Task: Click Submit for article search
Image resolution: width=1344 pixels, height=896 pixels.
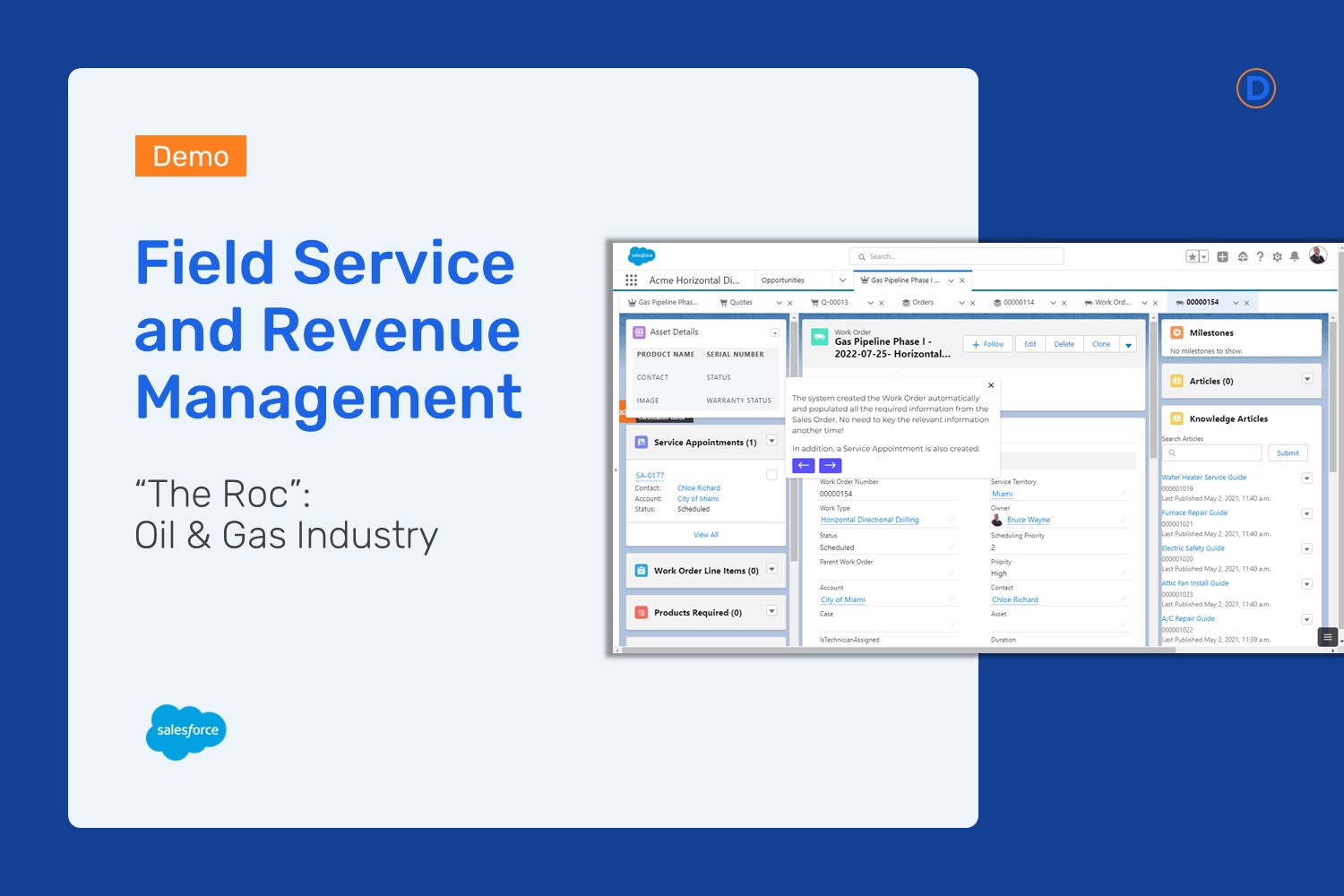Action: (1288, 453)
